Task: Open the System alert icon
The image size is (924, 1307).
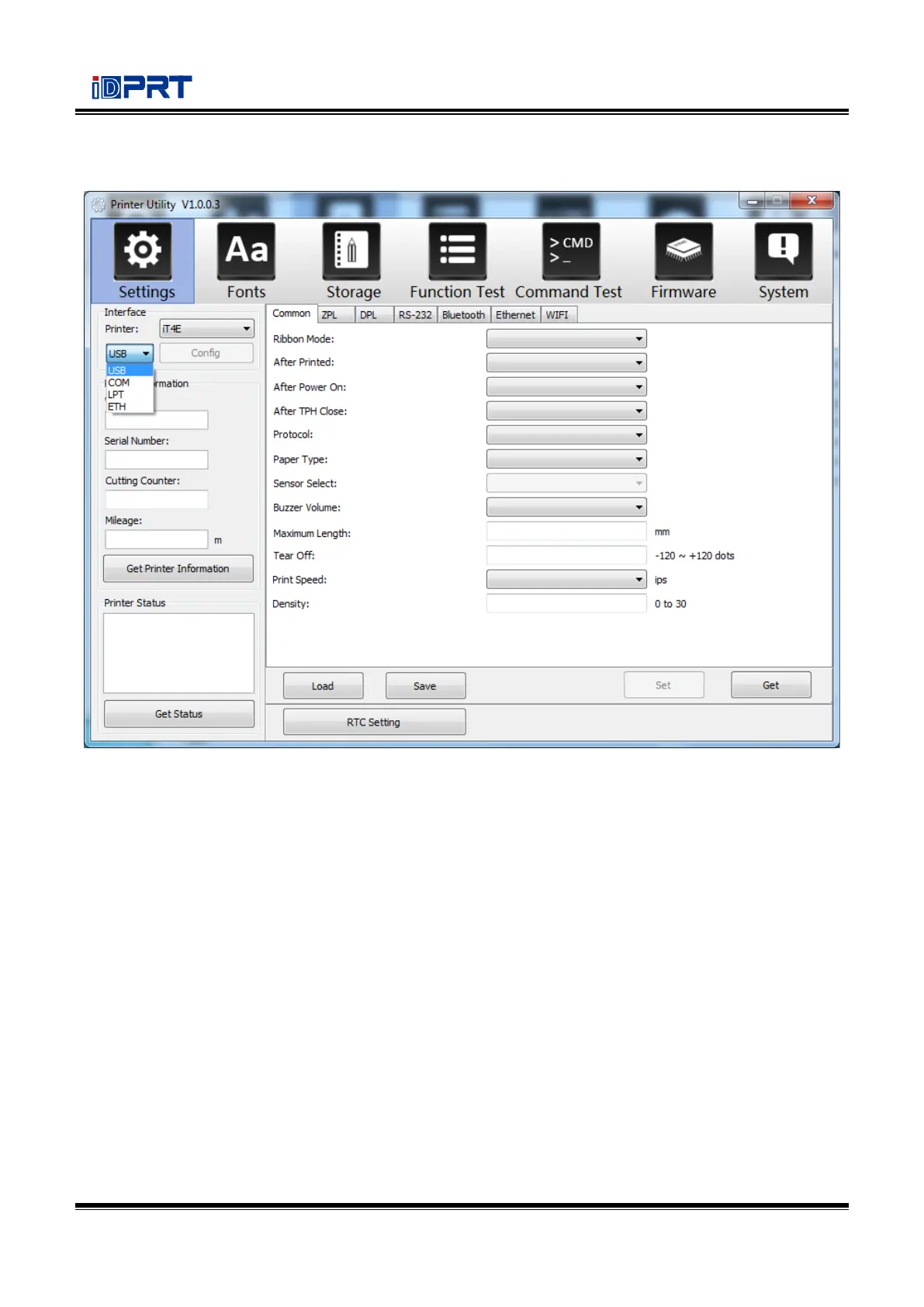Action: tap(784, 251)
